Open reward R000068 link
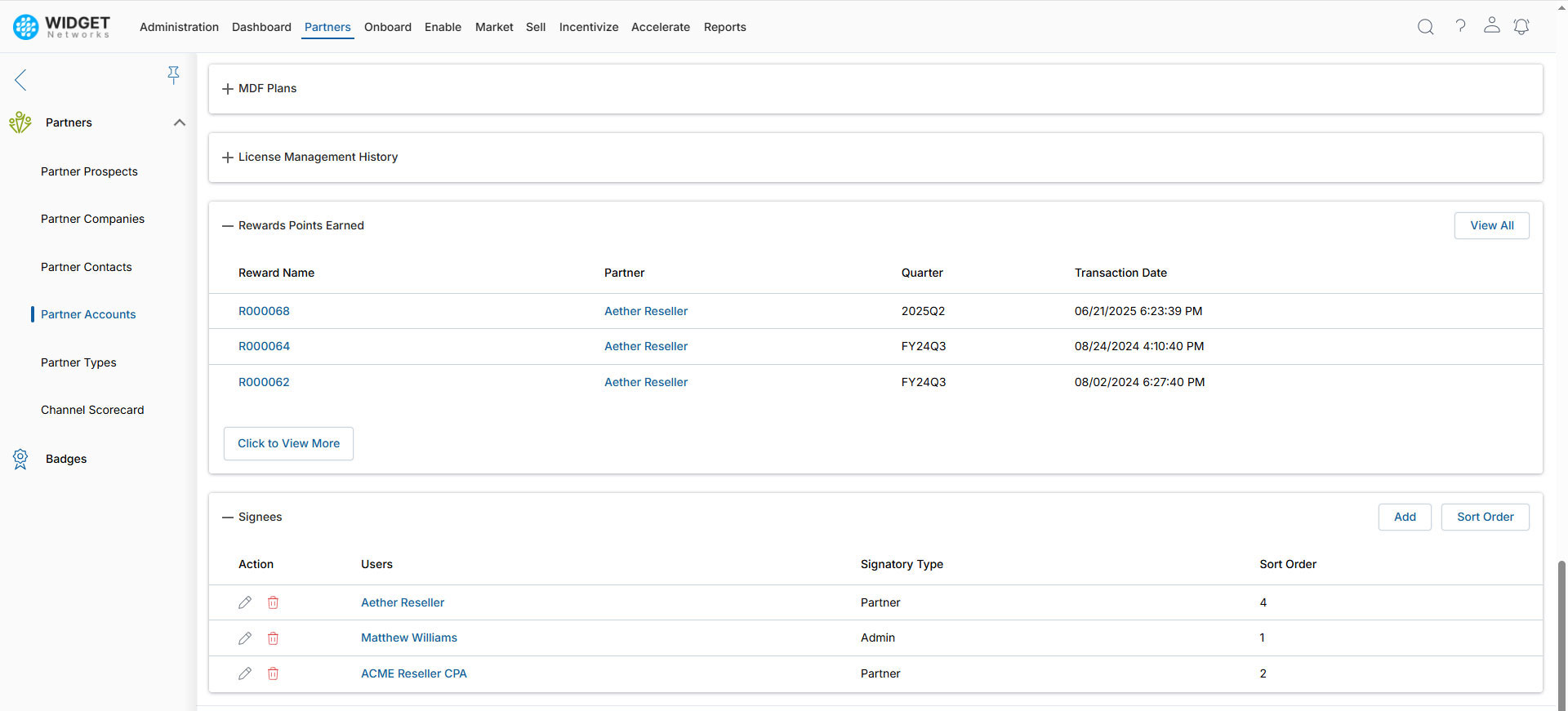Image resolution: width=1568 pixels, height=711 pixels. click(x=264, y=311)
